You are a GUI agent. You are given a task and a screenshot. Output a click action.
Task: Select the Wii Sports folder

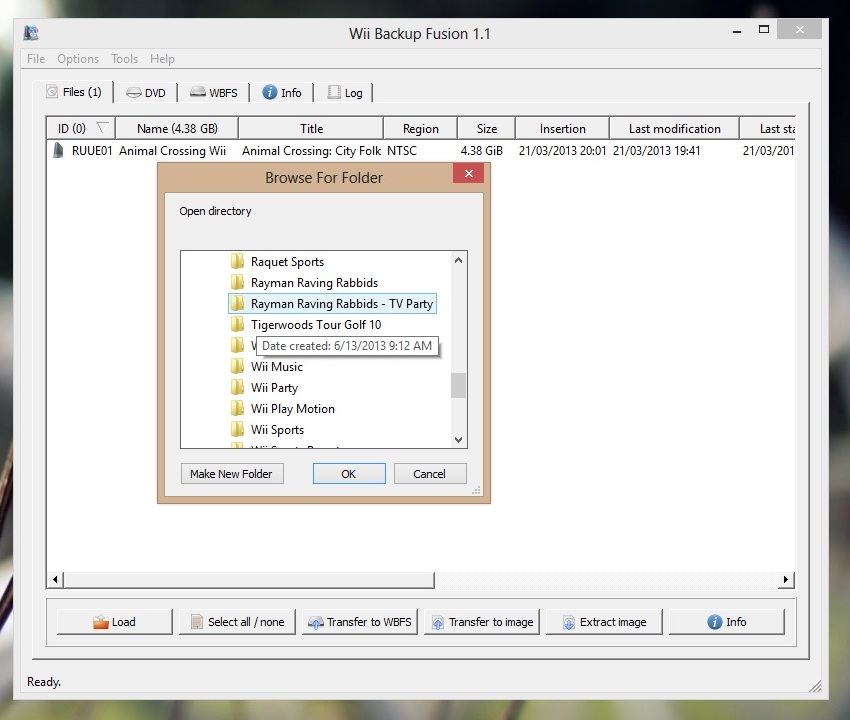click(x=277, y=430)
